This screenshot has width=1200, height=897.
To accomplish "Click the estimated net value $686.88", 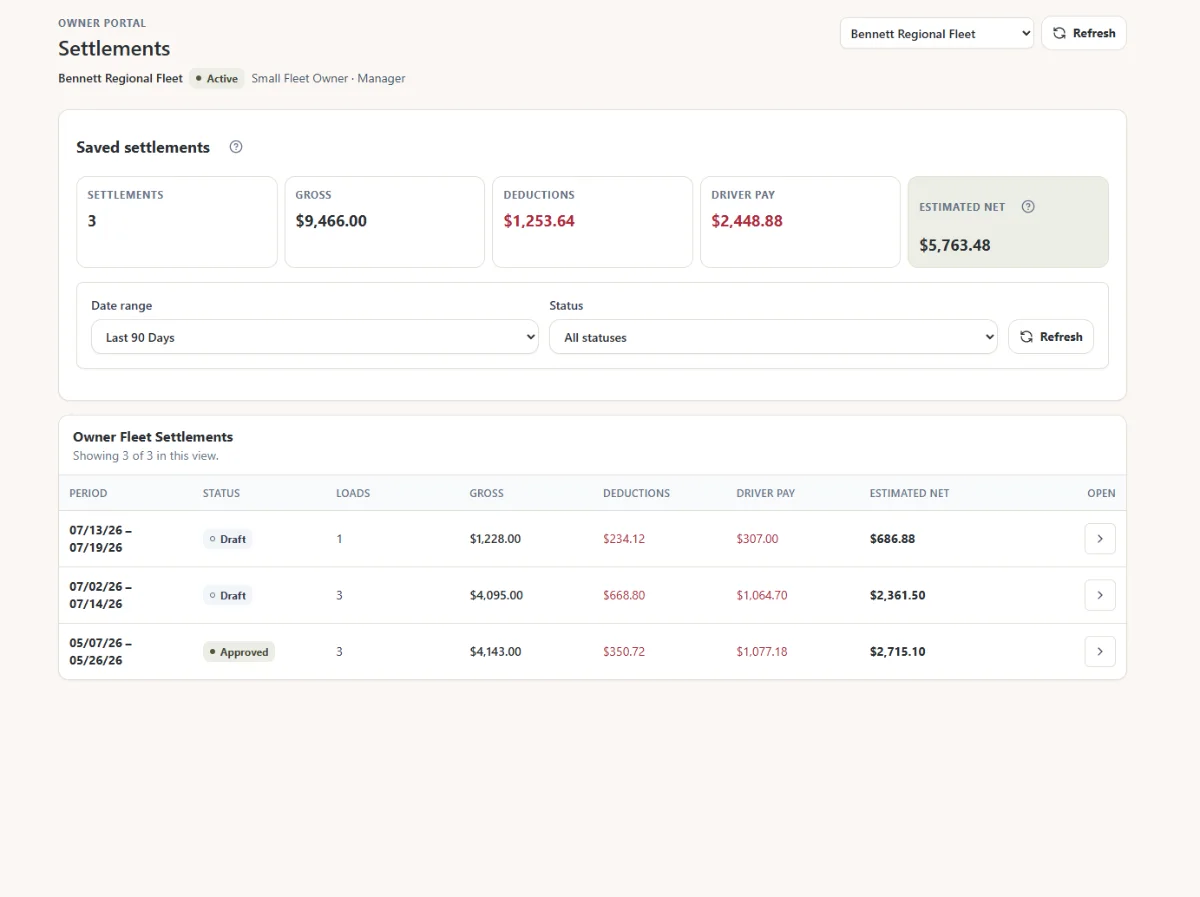I will (x=892, y=539).
